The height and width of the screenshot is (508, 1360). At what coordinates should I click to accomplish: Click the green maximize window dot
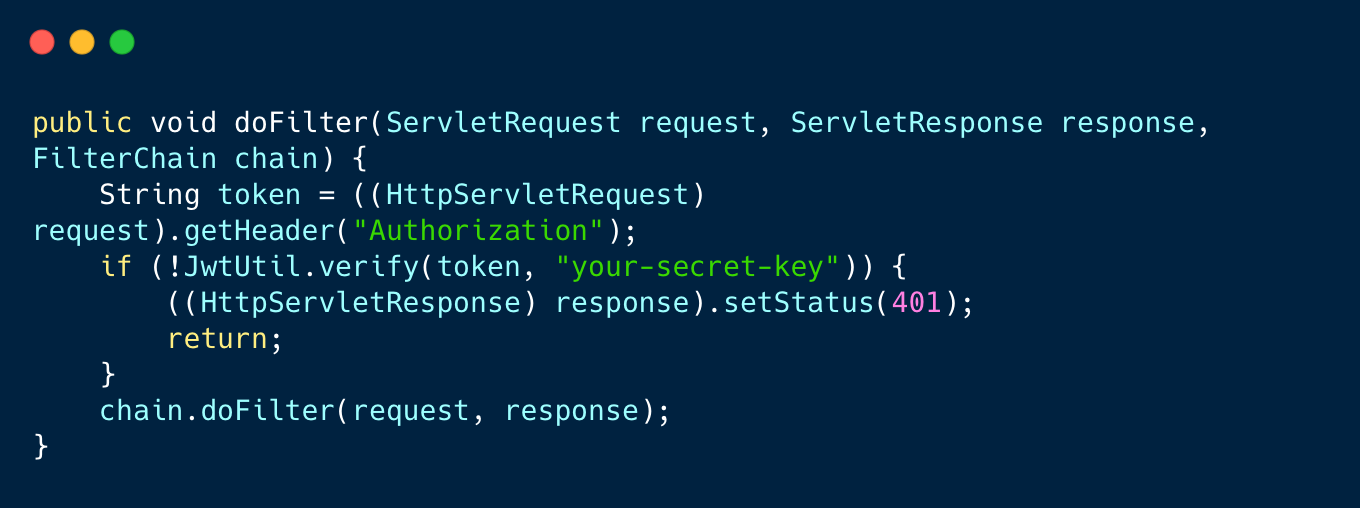coord(122,42)
